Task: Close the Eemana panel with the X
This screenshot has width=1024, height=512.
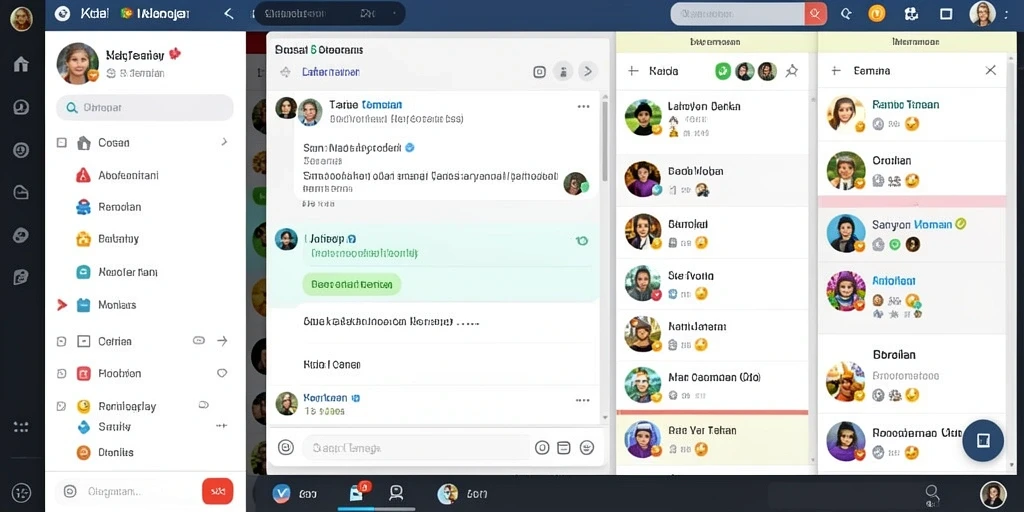Action: click(991, 71)
